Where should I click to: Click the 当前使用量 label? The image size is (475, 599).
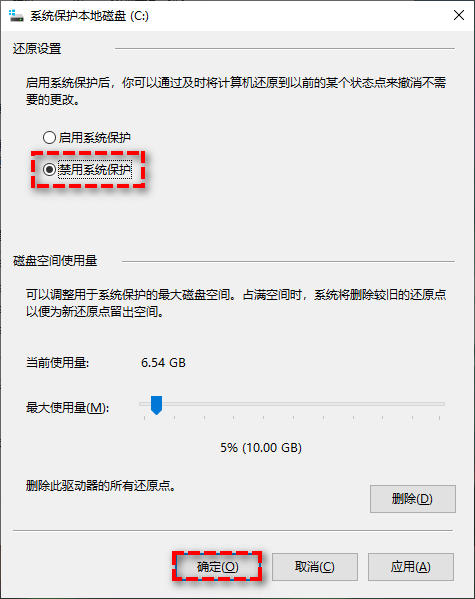pos(57,363)
